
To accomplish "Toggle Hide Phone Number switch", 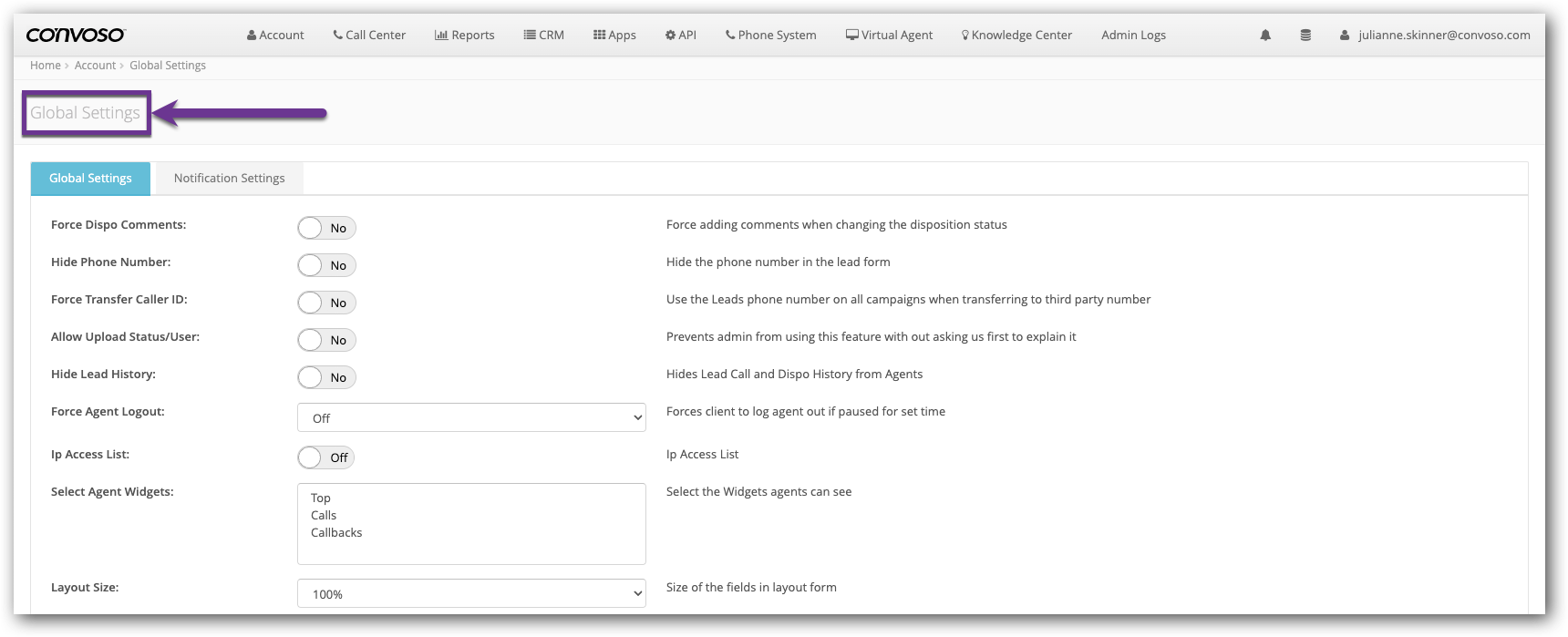I will 326,265.
